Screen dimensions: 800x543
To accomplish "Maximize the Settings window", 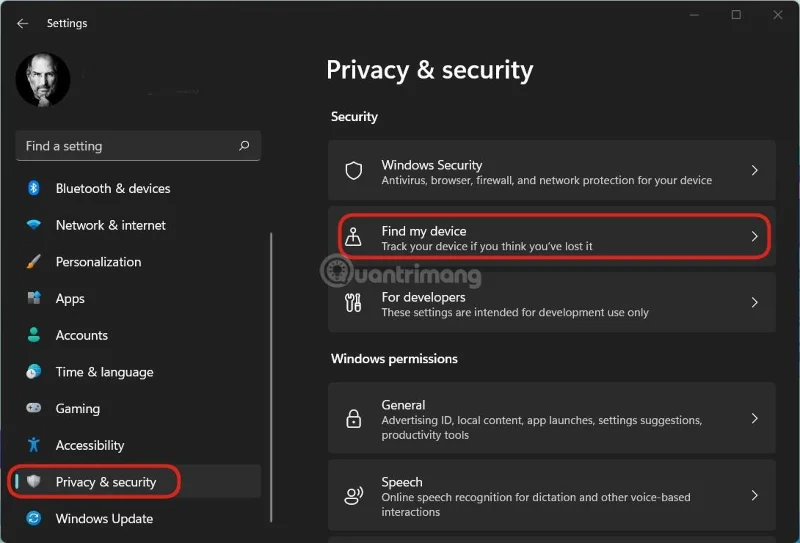I will [736, 15].
